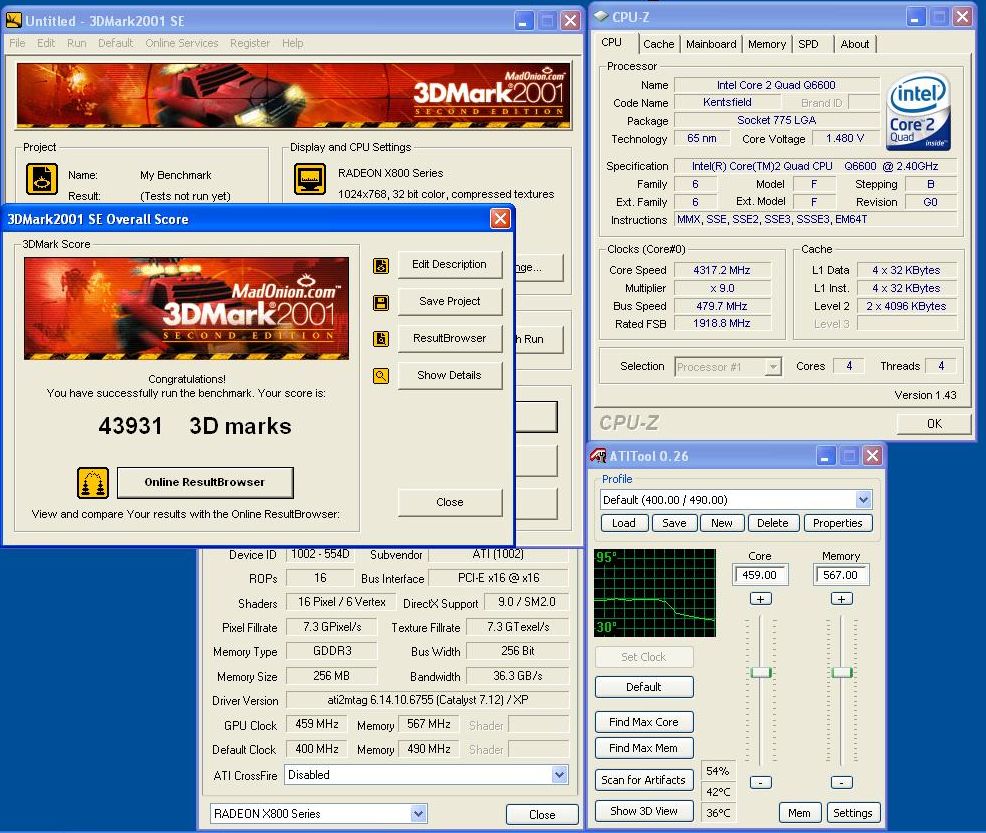986x833 pixels.
Task: Switch to the About tab in CPU-Z
Action: pyautogui.click(x=855, y=44)
